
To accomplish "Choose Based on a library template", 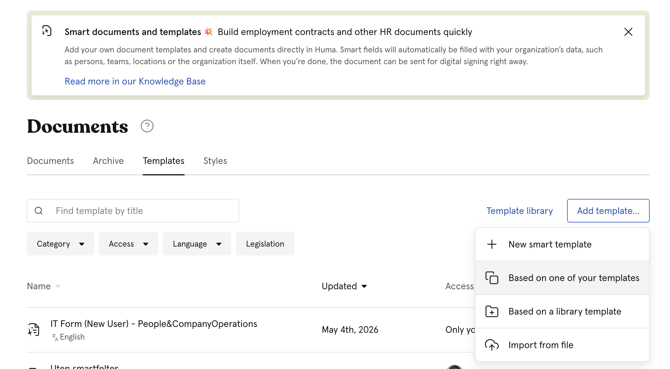I will coord(562,311).
